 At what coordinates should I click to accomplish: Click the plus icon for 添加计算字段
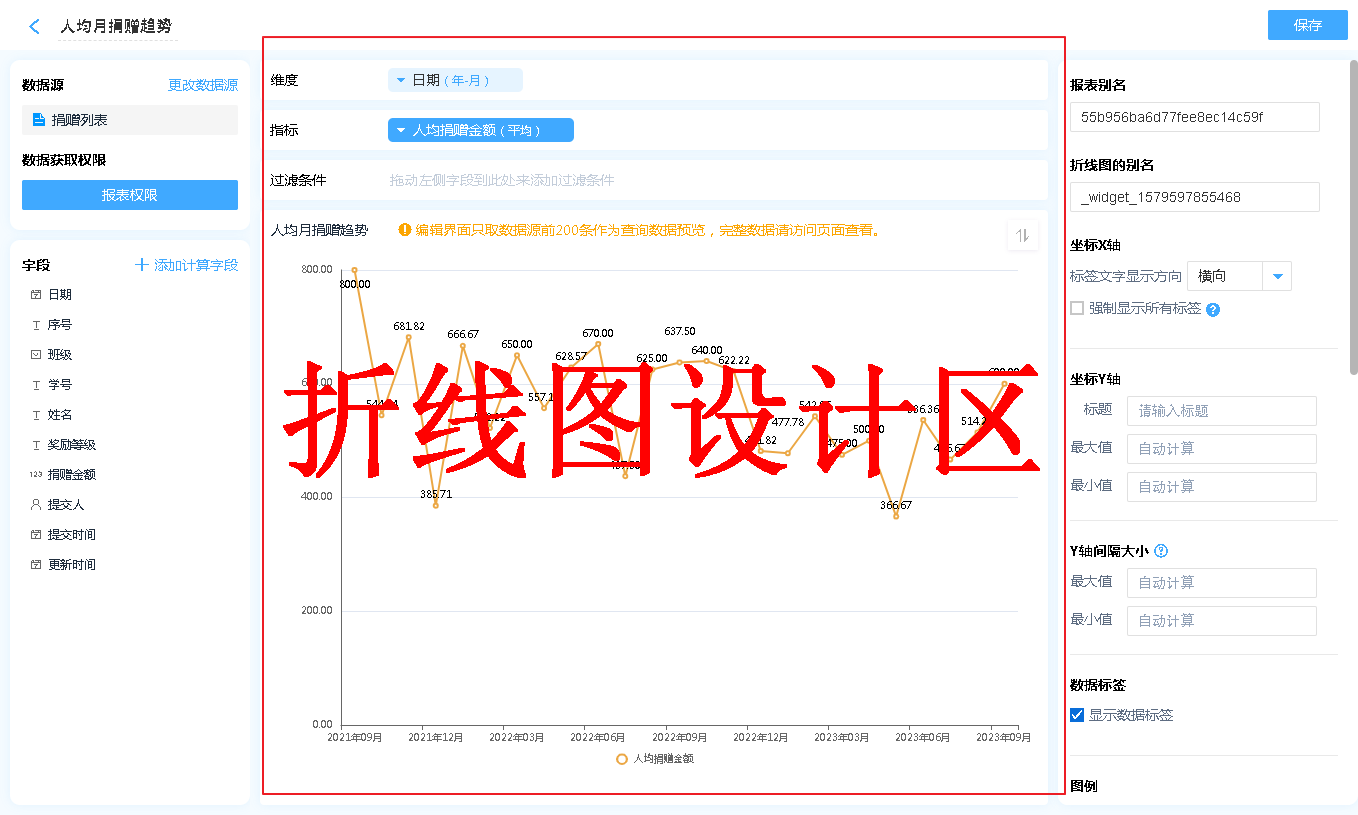pos(142,265)
